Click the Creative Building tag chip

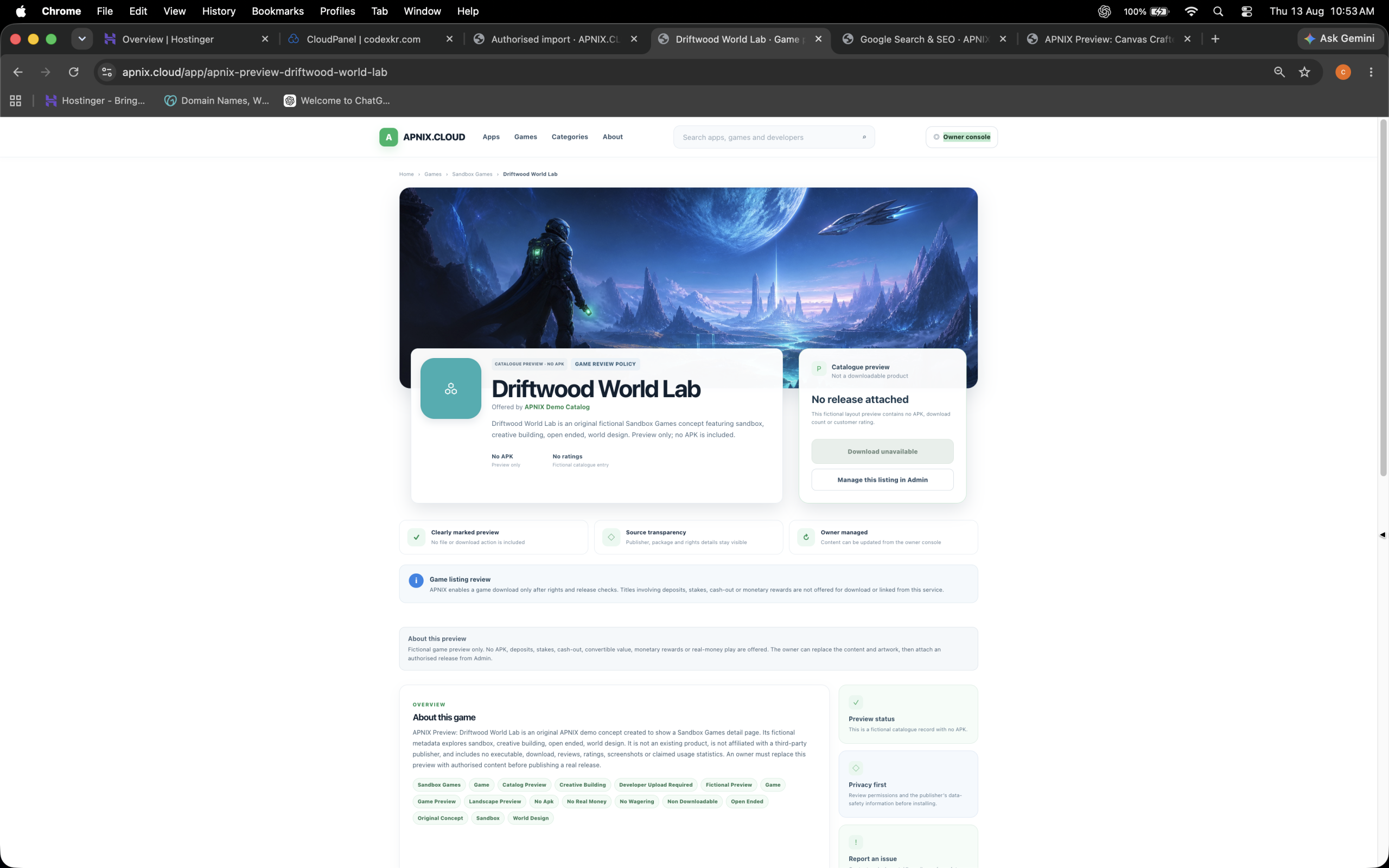pos(582,785)
